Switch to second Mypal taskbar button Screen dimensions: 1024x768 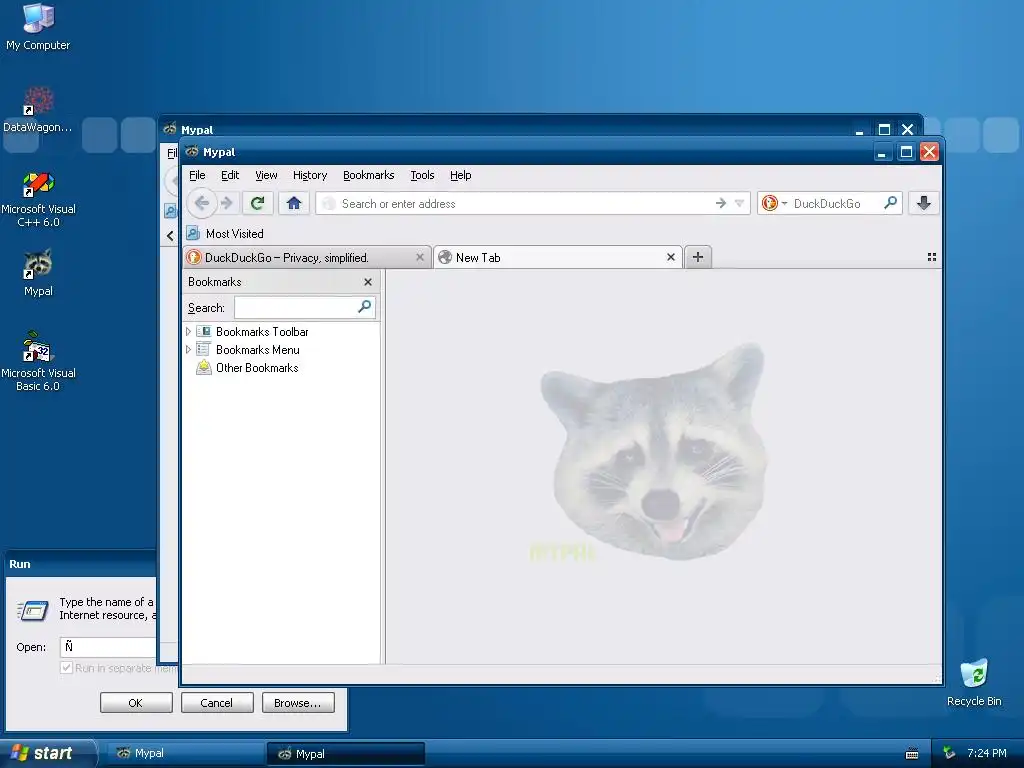click(x=346, y=754)
